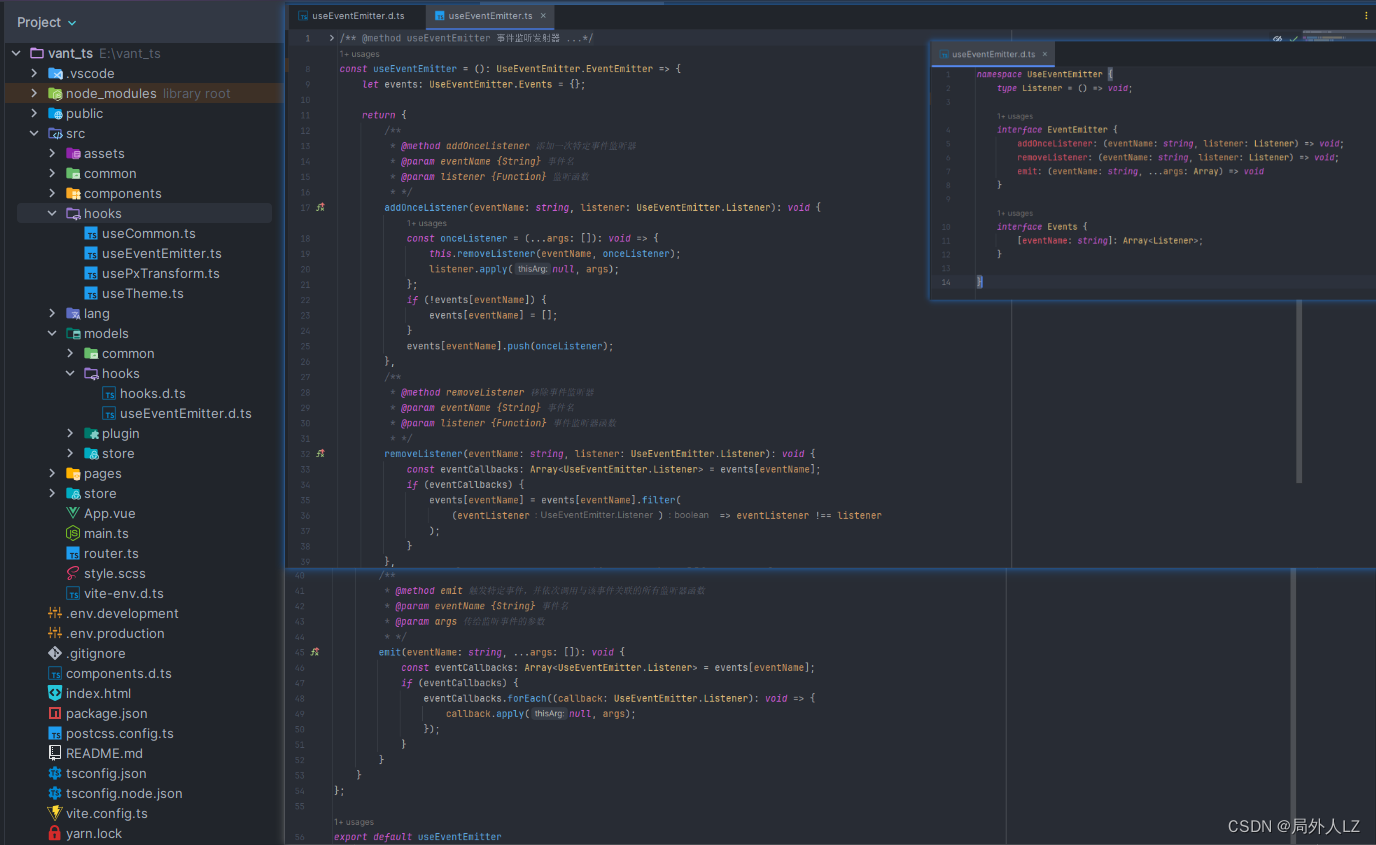This screenshot has width=1376, height=845.
Task: Click '1+ usages' hint above export default
Action: [354, 822]
